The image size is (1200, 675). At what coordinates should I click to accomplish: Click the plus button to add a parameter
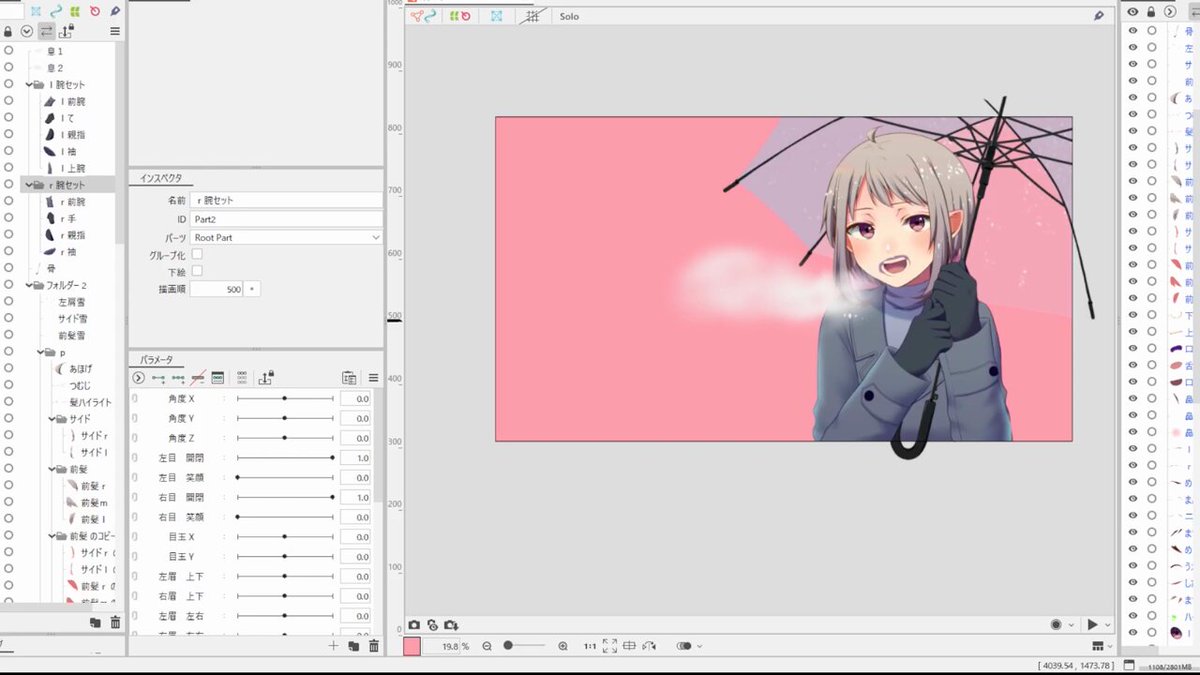click(x=333, y=646)
